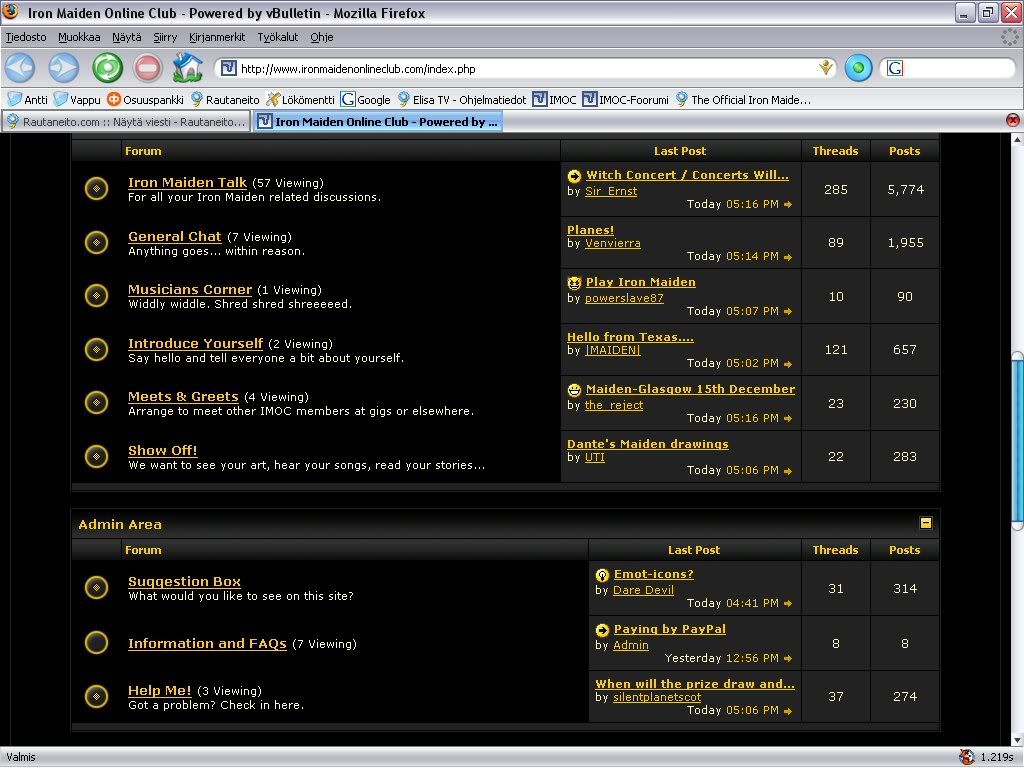Click the status icon for Iron Maiden Talk forum
1024x768 pixels.
coord(97,189)
